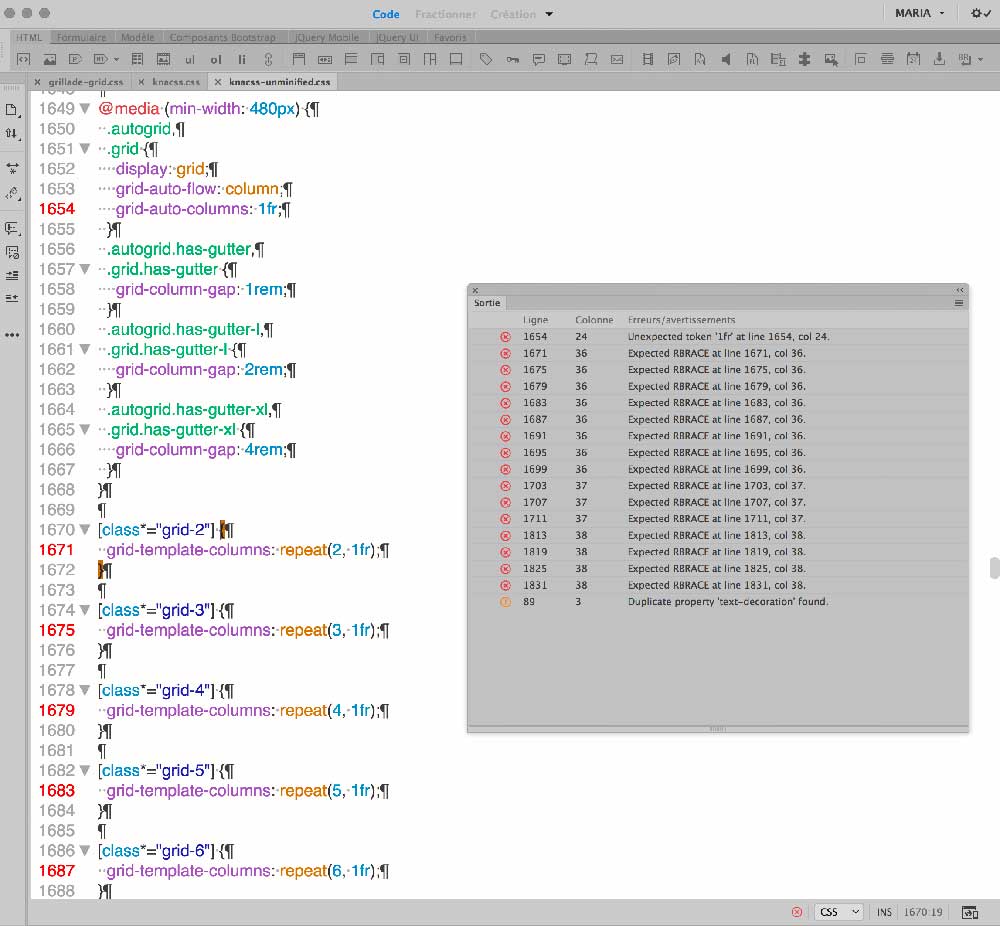
Task: Click the tag-shaped Meta icon
Action: tap(486, 59)
